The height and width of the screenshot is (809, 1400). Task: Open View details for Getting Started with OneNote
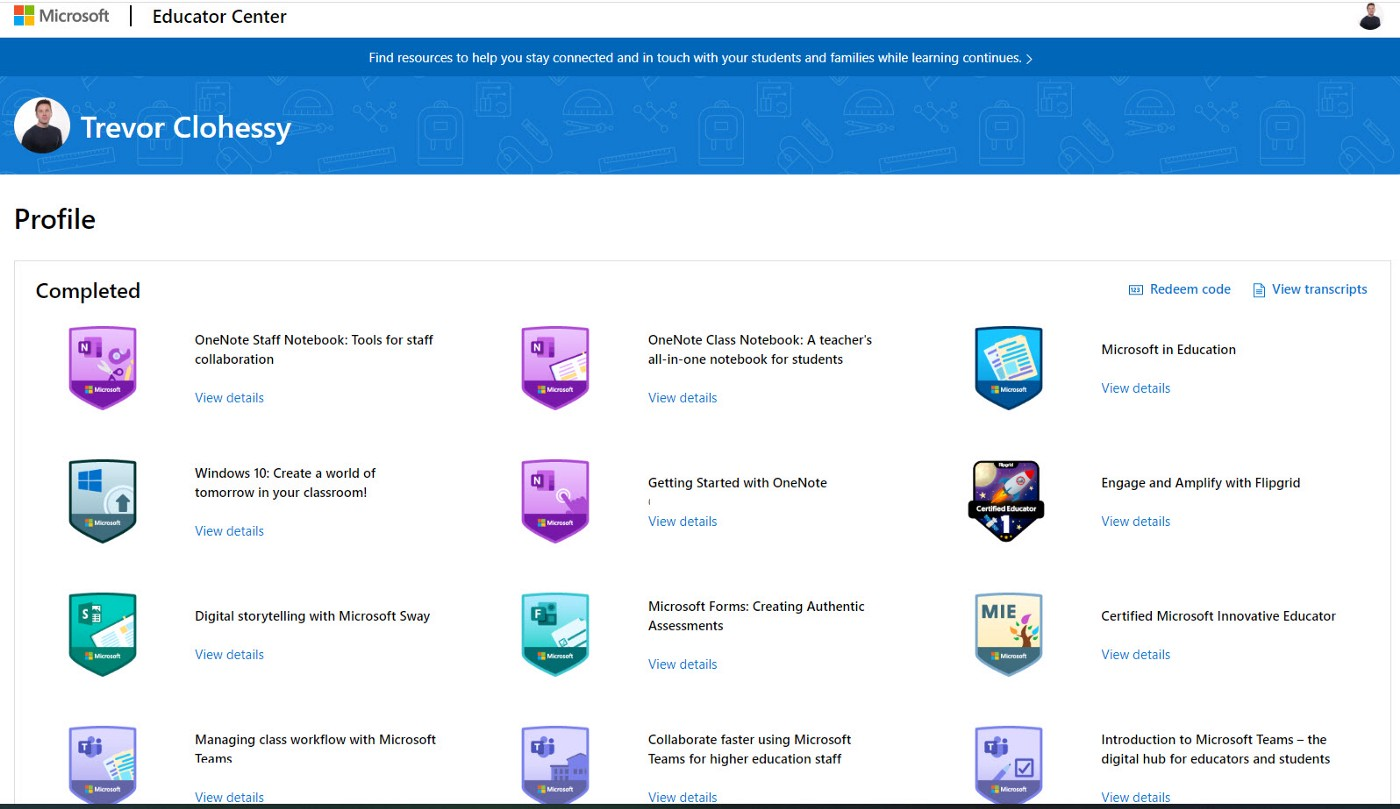682,521
